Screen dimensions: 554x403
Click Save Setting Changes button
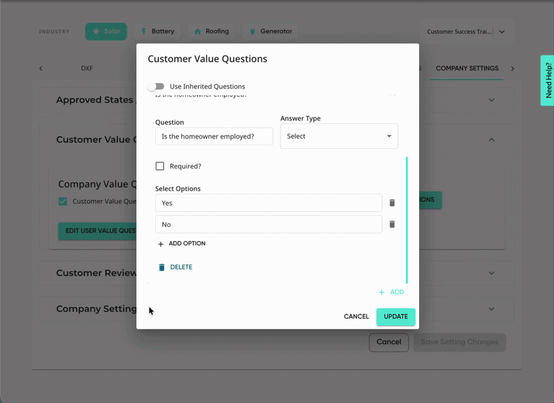point(460,342)
